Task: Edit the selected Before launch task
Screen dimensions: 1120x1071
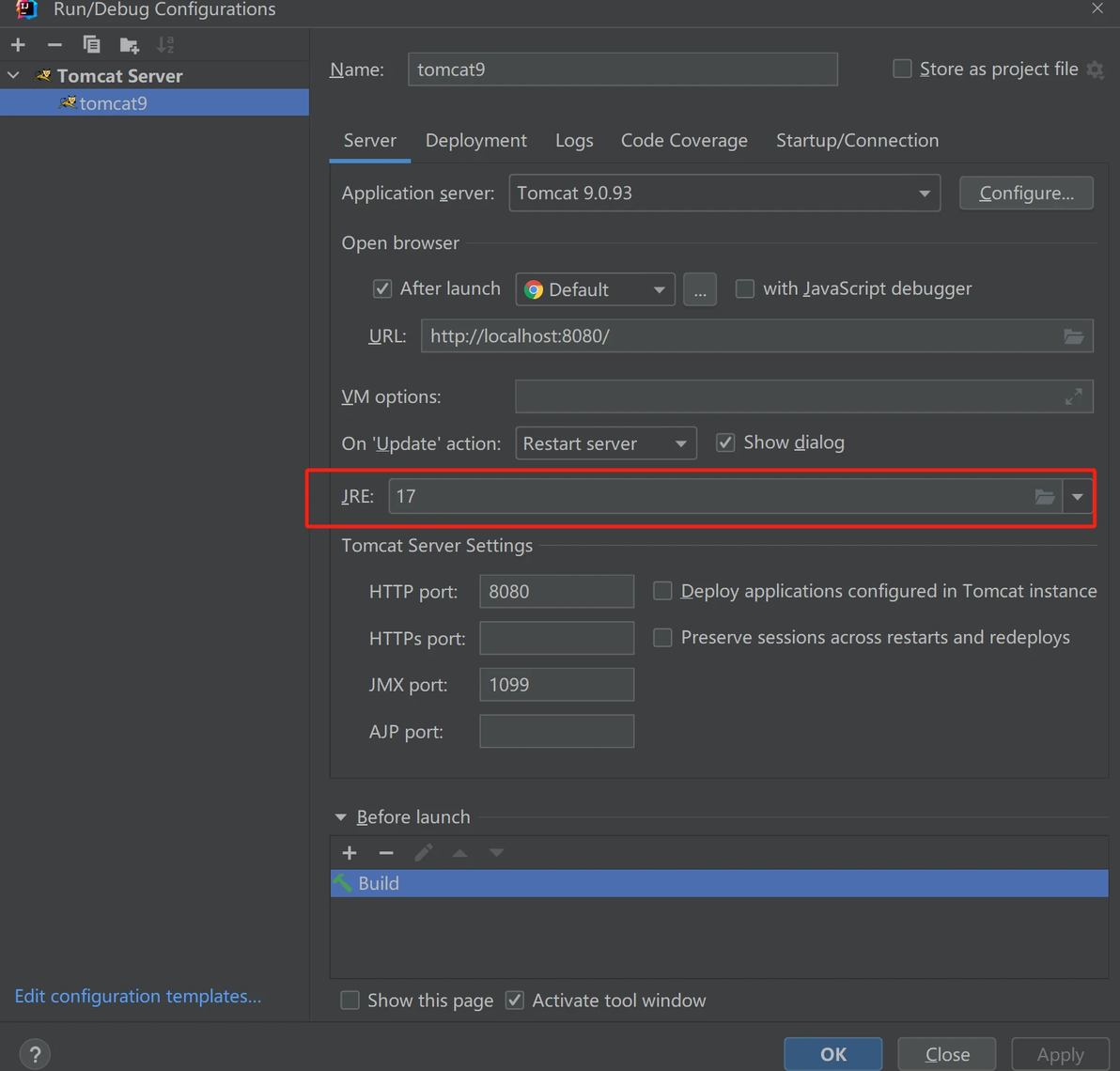Action: tap(424, 852)
